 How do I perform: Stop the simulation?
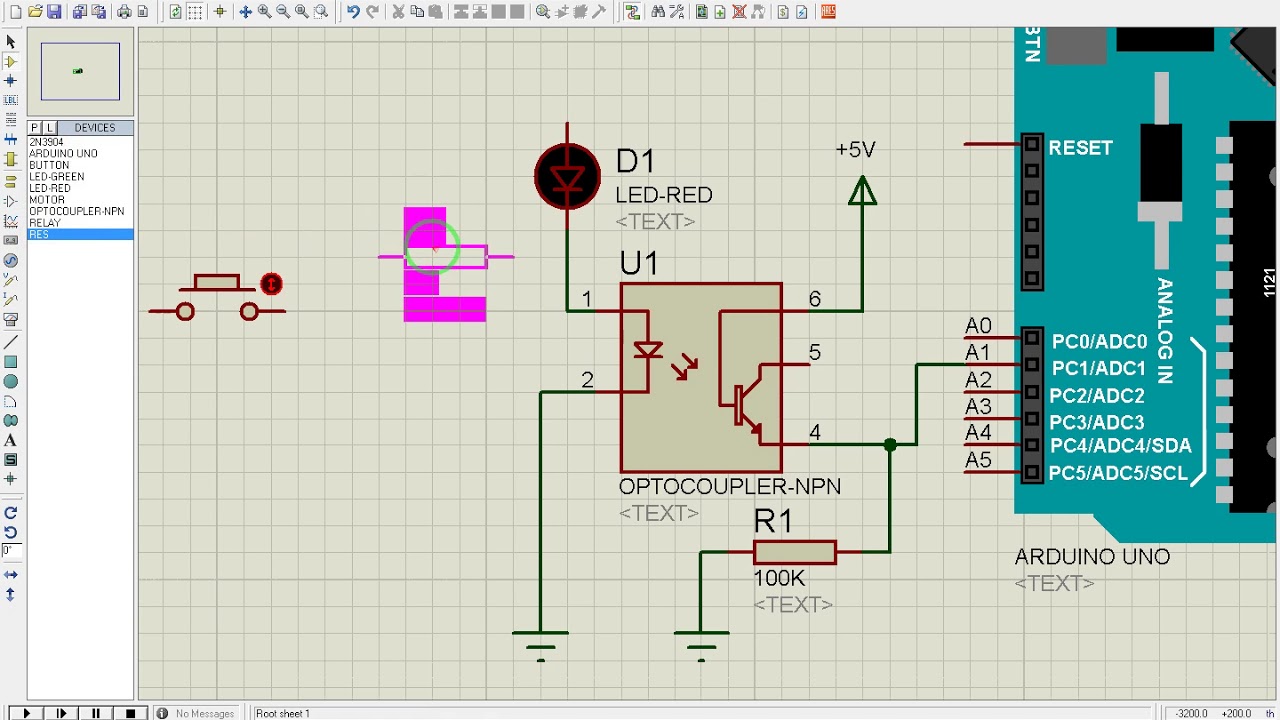(130, 713)
